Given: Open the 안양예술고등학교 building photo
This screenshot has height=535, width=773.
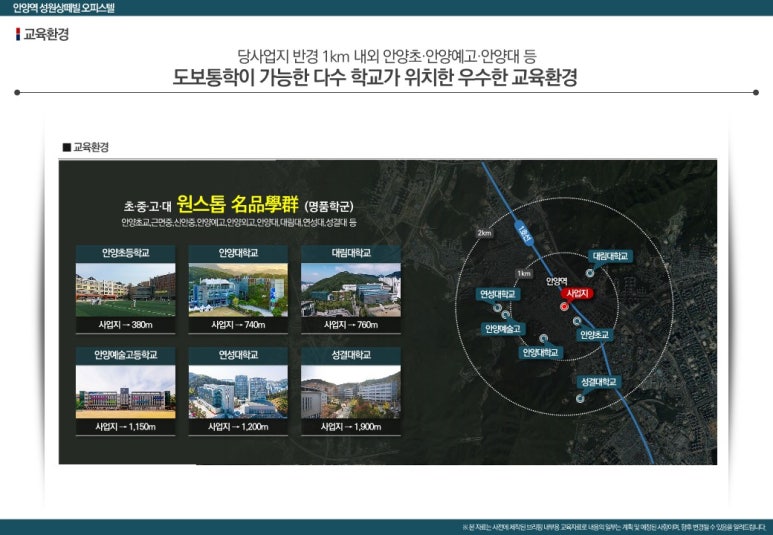Looking at the screenshot, I should [125, 392].
